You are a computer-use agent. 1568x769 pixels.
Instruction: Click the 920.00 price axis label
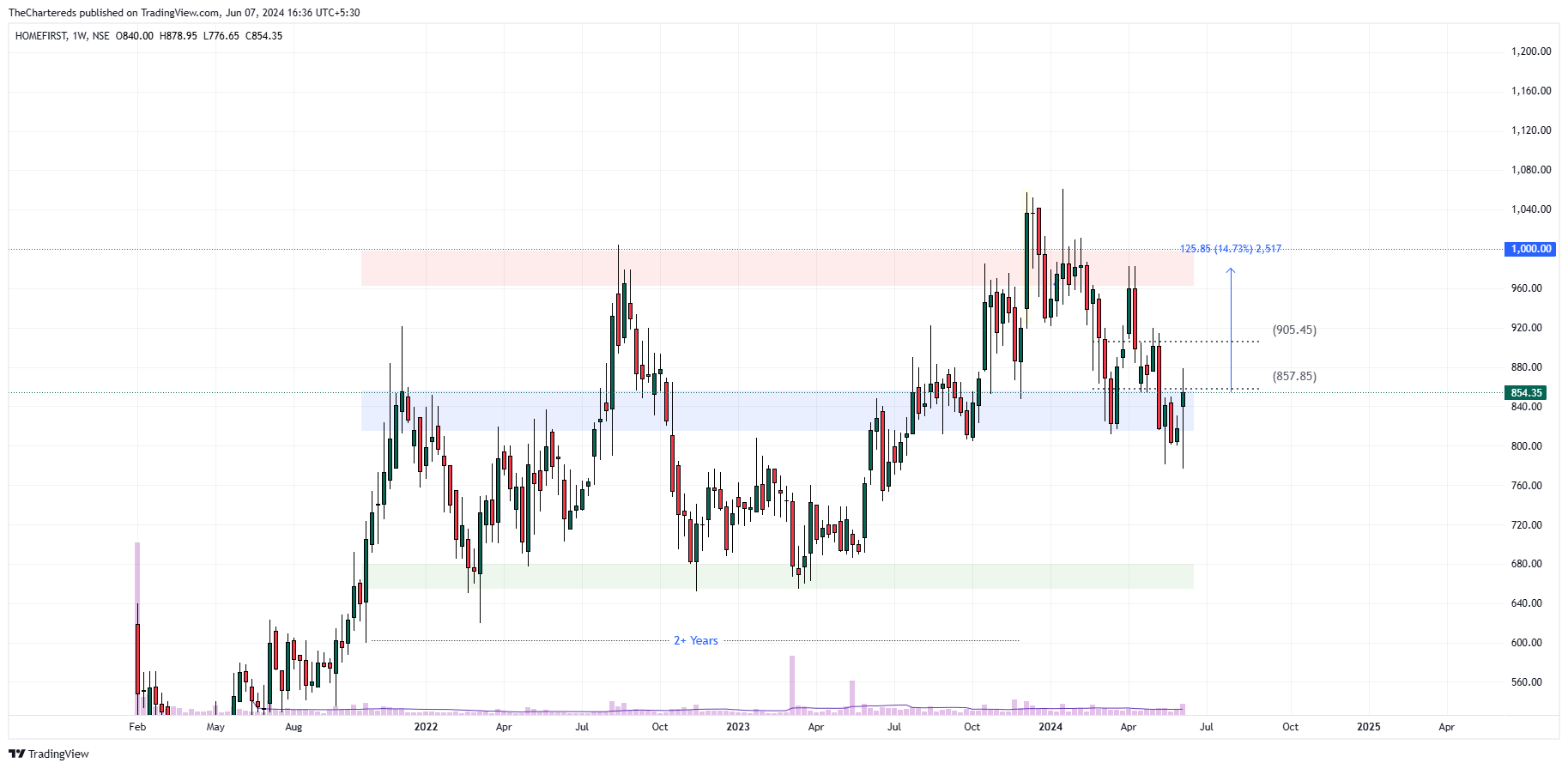[x=1527, y=328]
